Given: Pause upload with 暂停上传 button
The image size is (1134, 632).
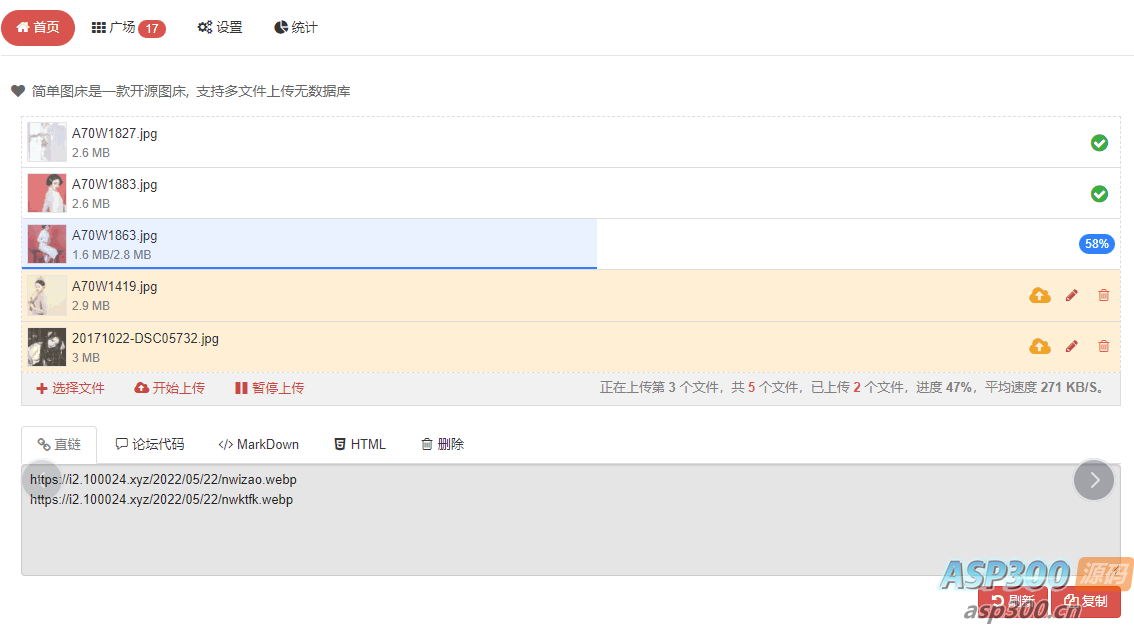Looking at the screenshot, I should [270, 388].
